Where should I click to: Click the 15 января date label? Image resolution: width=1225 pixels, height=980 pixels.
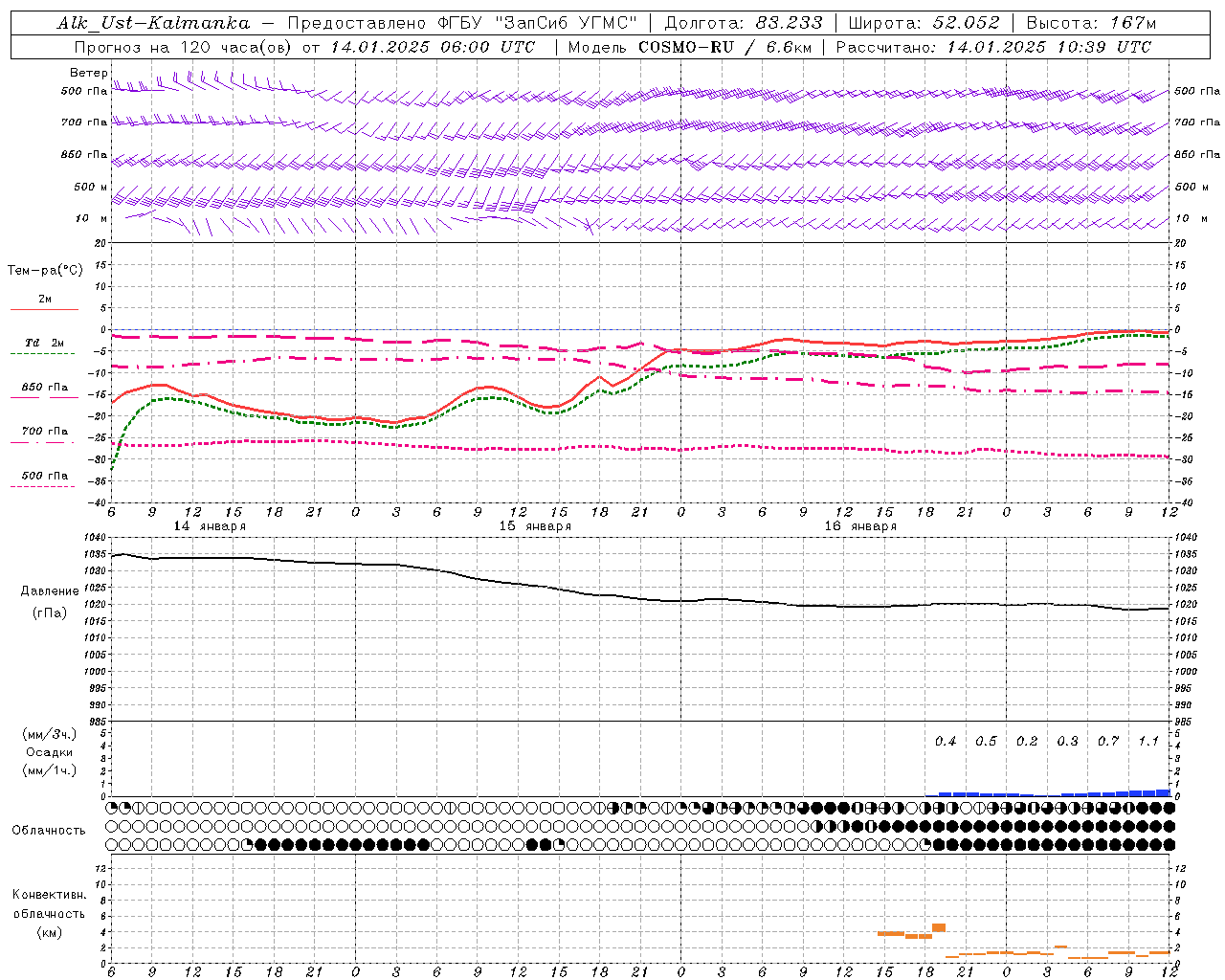tap(535, 526)
